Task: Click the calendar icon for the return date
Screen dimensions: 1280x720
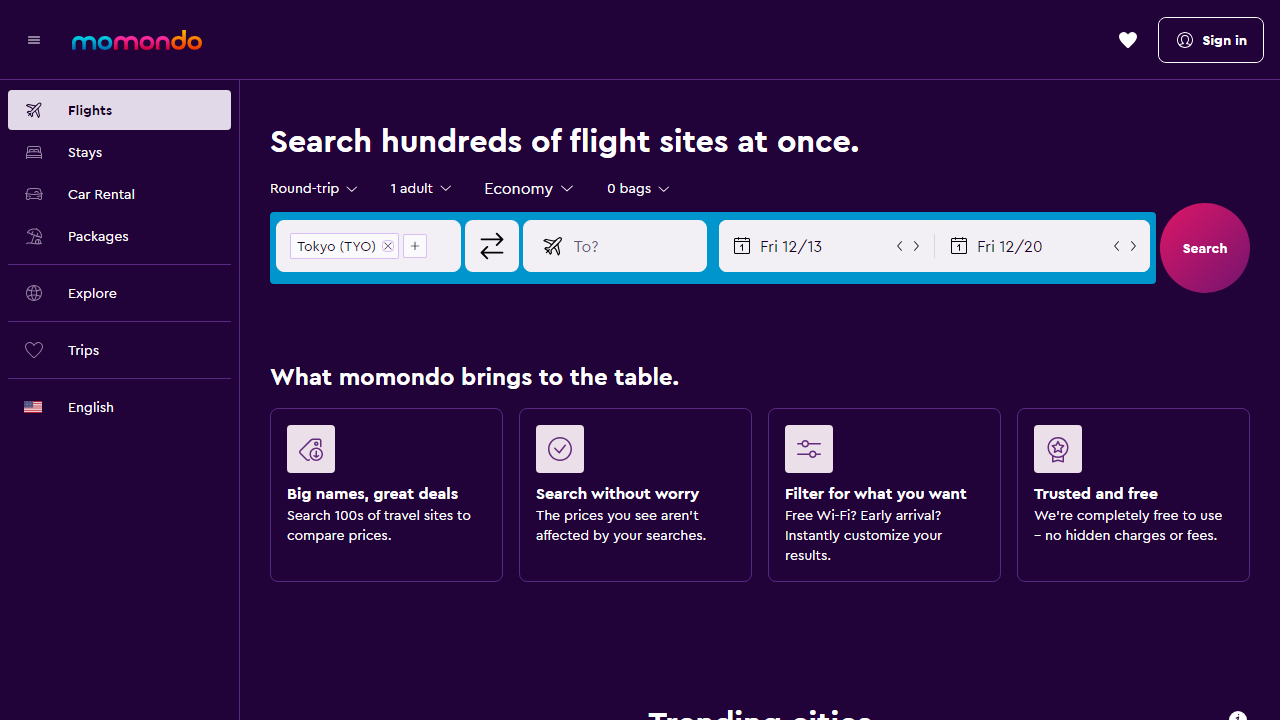Action: click(959, 245)
